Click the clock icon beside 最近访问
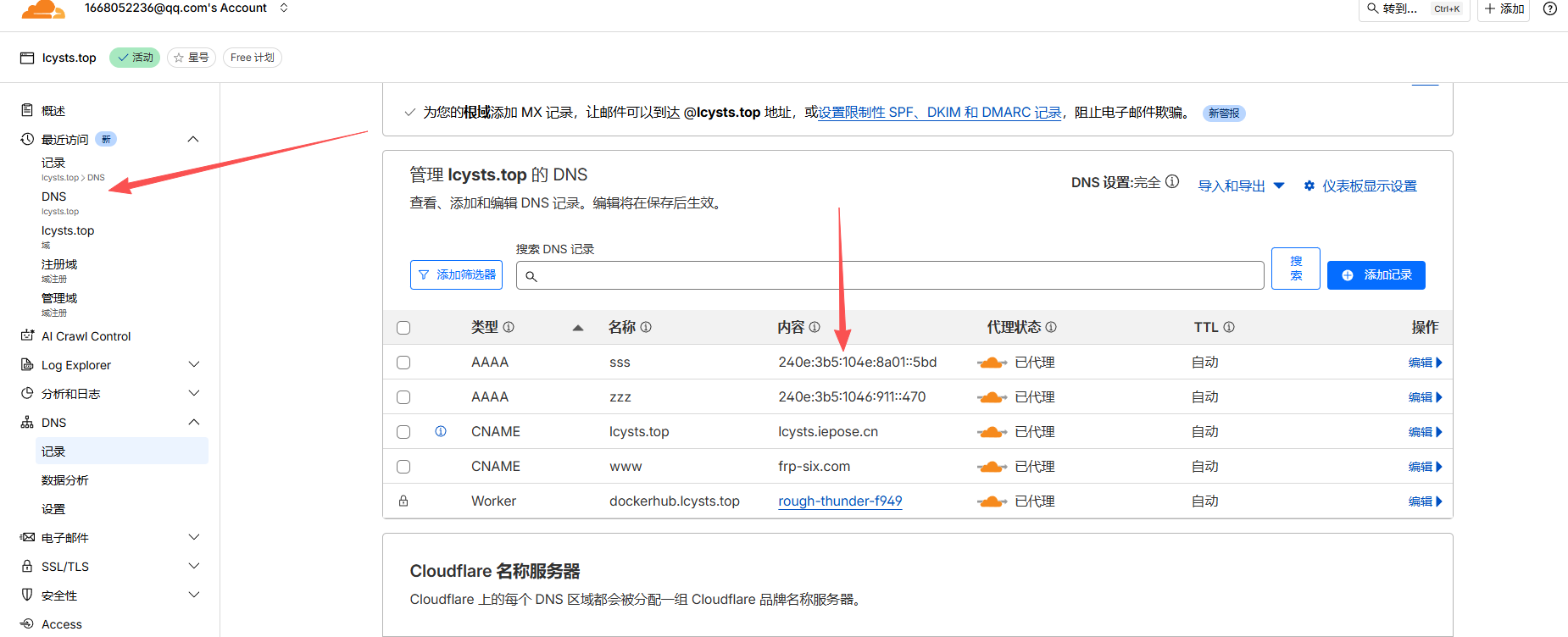The height and width of the screenshot is (637, 1568). click(x=27, y=139)
